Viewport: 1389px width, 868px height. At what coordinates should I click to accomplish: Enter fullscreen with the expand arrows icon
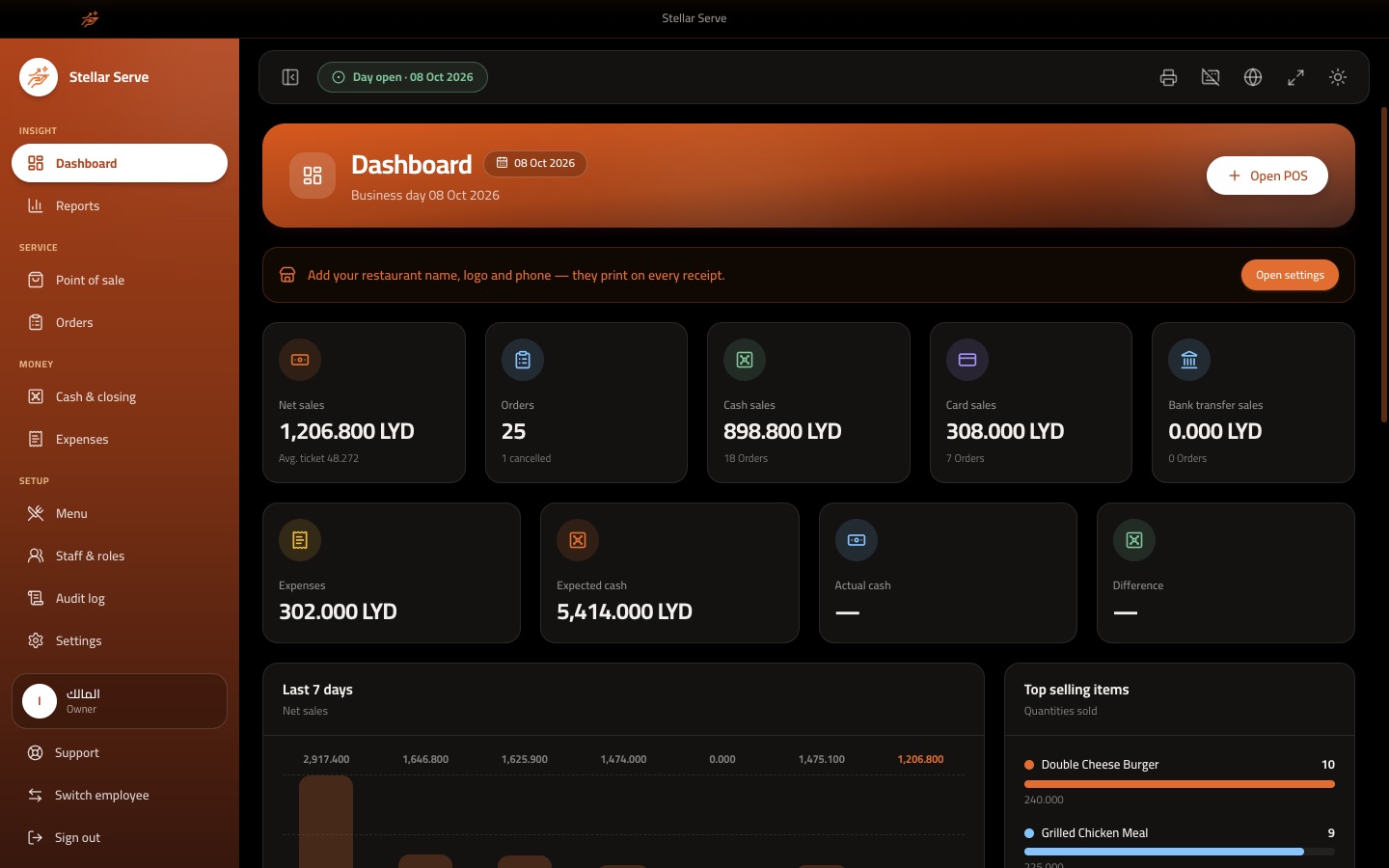click(1295, 77)
